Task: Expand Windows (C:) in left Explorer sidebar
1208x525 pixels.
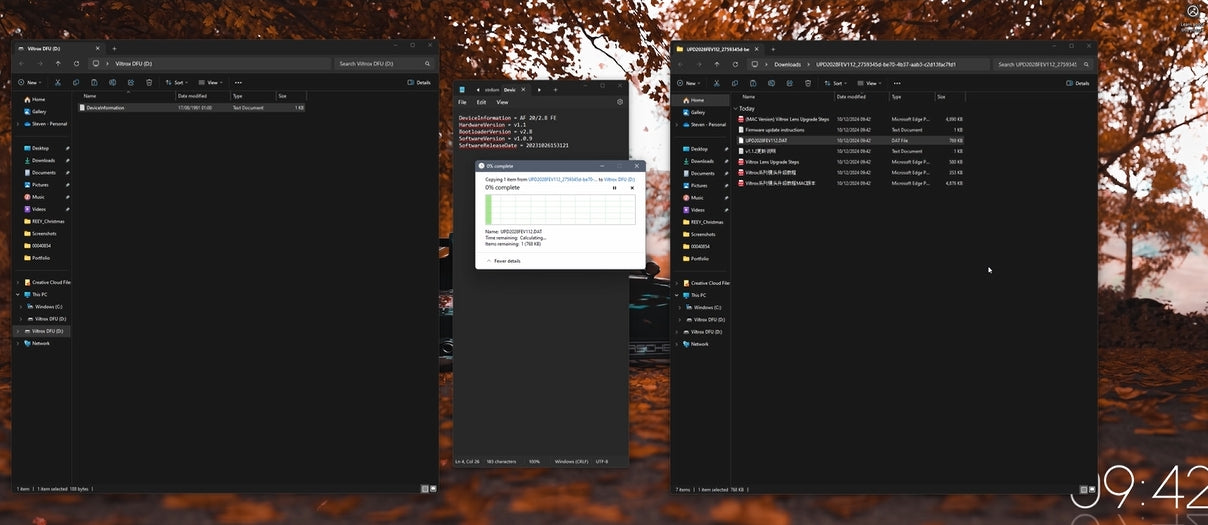Action: click(23, 306)
